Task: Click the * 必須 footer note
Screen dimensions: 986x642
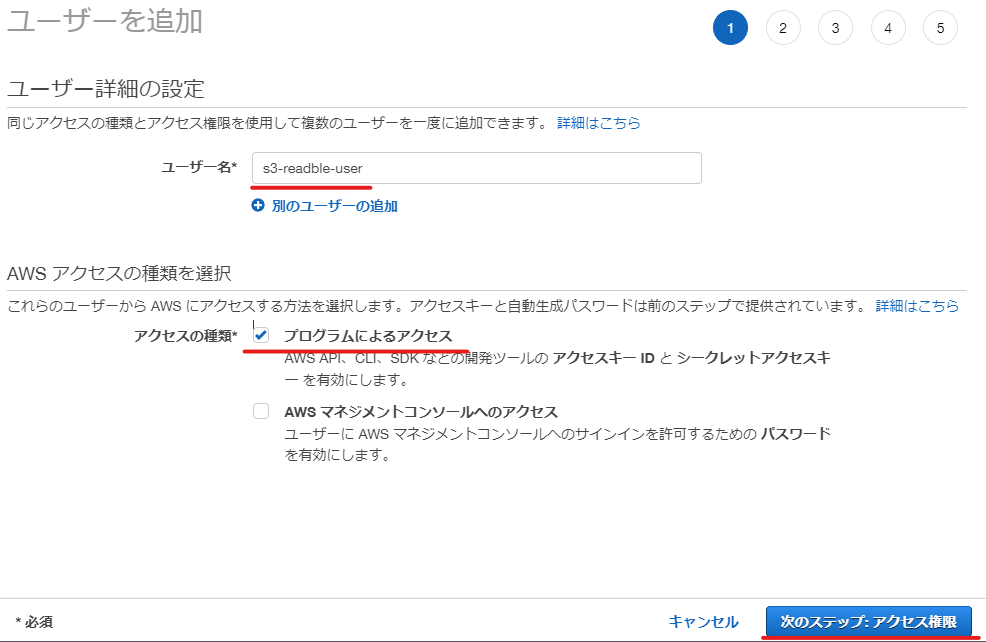Action: (34, 622)
